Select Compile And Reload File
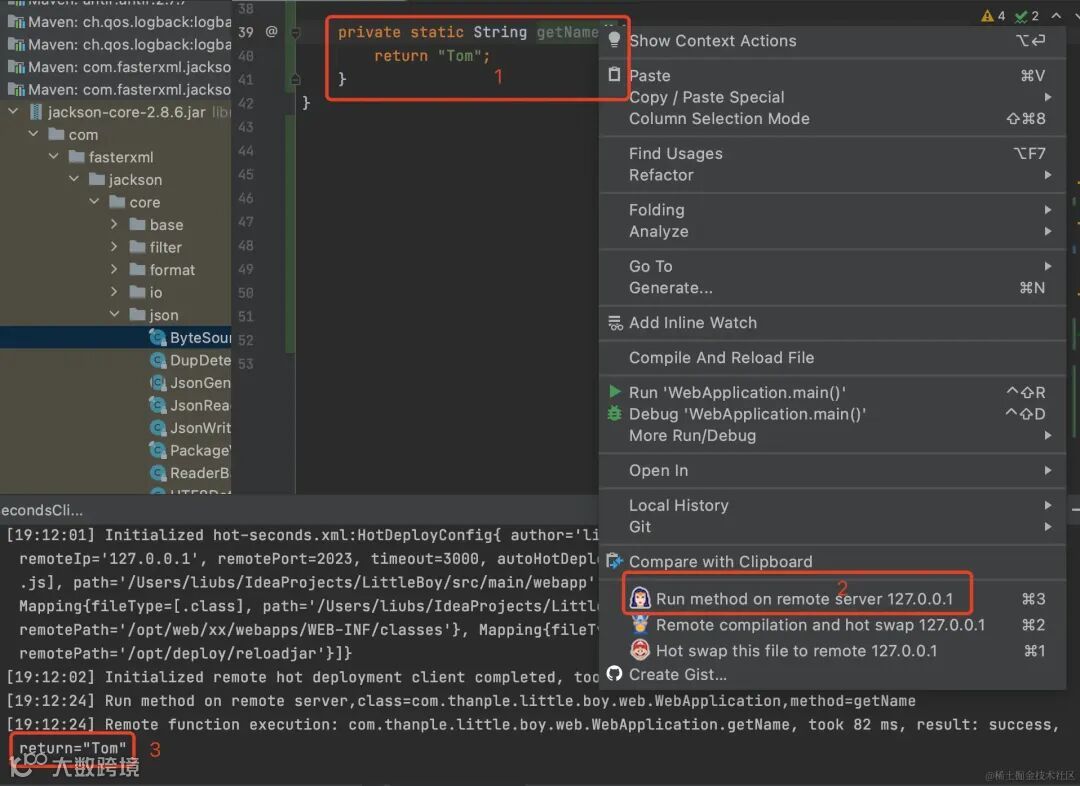The width and height of the screenshot is (1080, 786). 833,358
